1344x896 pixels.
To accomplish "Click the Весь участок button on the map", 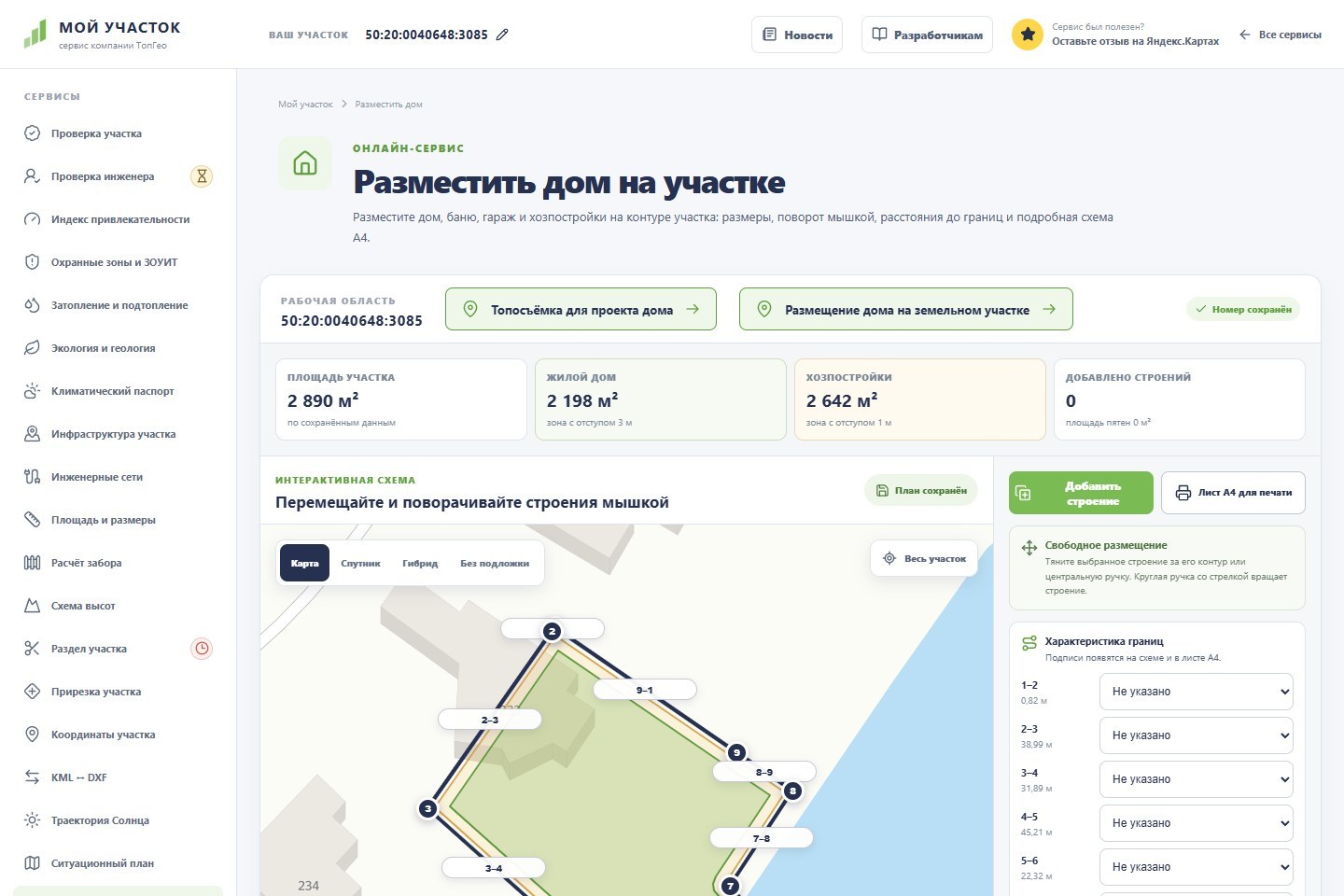I will click(924, 558).
